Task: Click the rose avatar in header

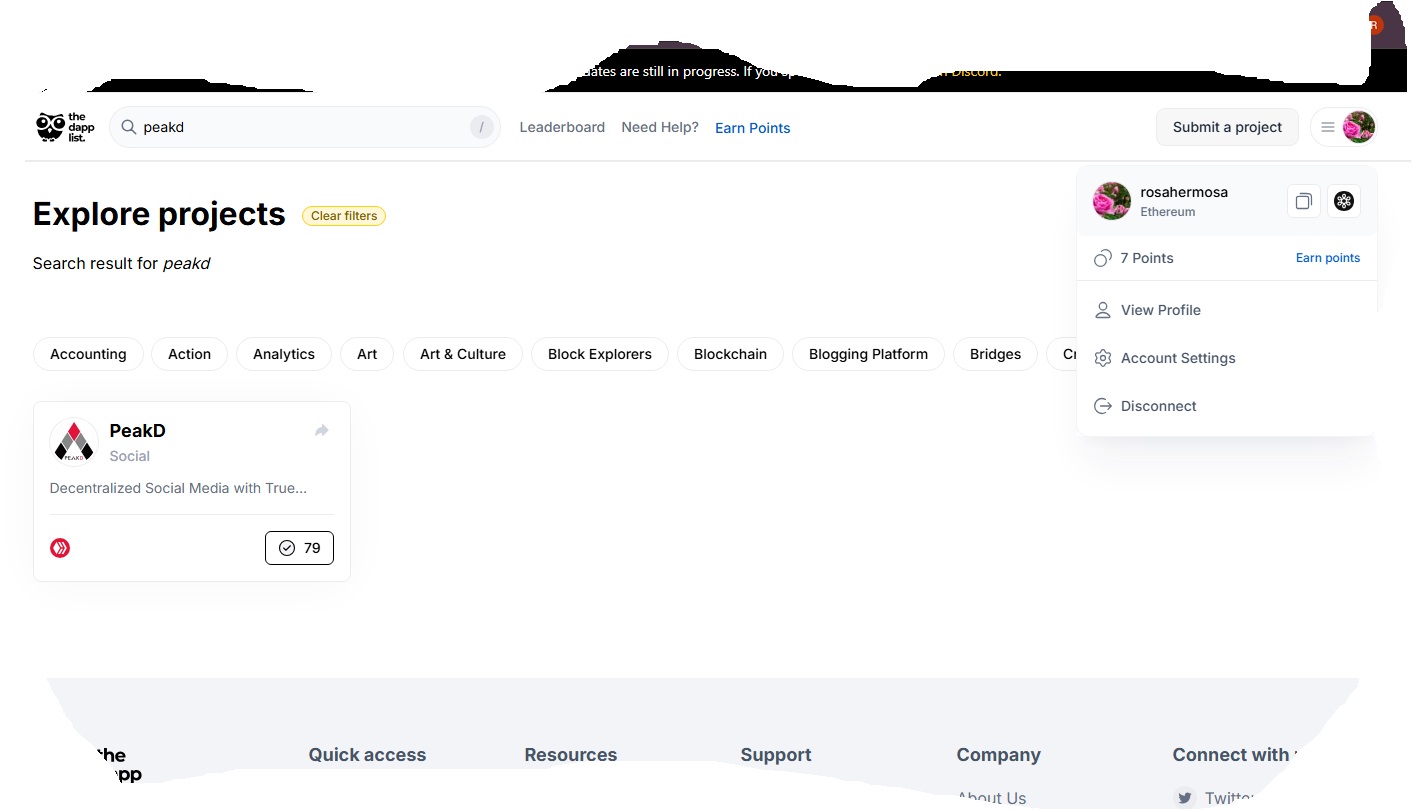Action: (x=1359, y=127)
